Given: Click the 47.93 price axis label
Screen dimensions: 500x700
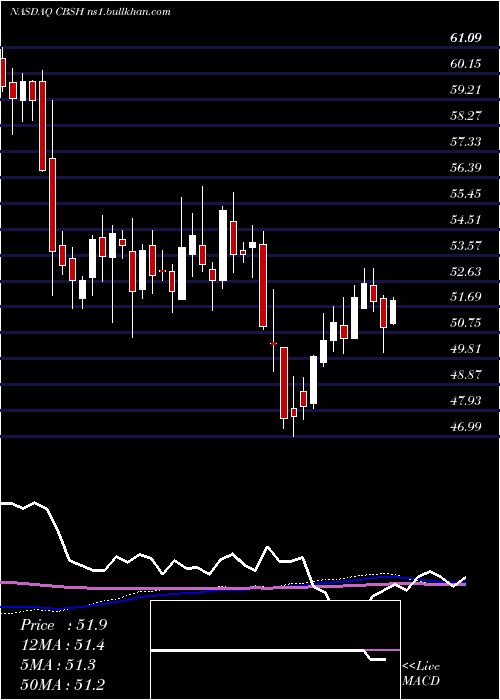Looking at the screenshot, I should [x=466, y=400].
